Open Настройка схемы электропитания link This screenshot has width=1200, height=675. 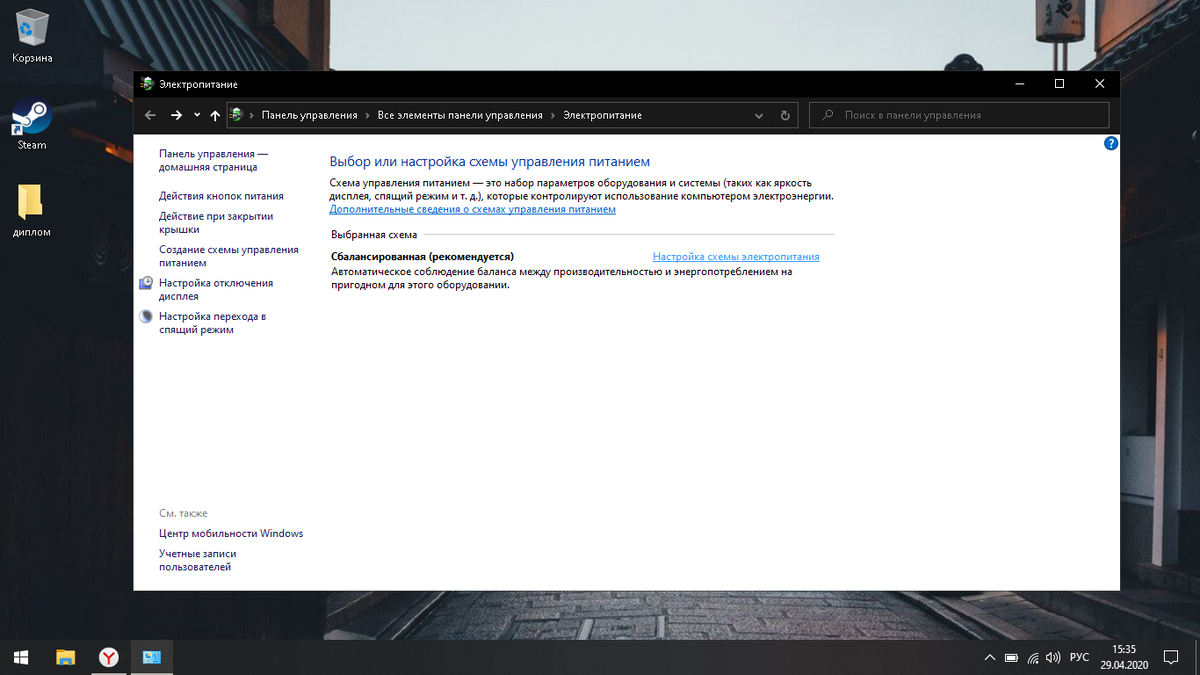(x=736, y=257)
